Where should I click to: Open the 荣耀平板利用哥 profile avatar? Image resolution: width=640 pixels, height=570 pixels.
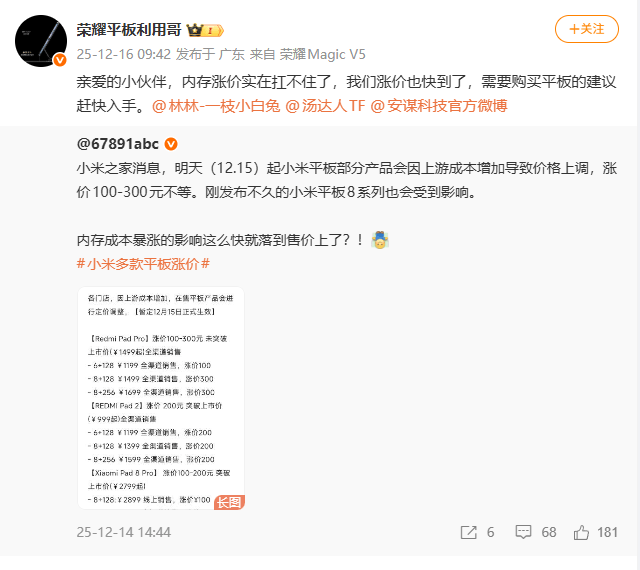click(x=41, y=41)
